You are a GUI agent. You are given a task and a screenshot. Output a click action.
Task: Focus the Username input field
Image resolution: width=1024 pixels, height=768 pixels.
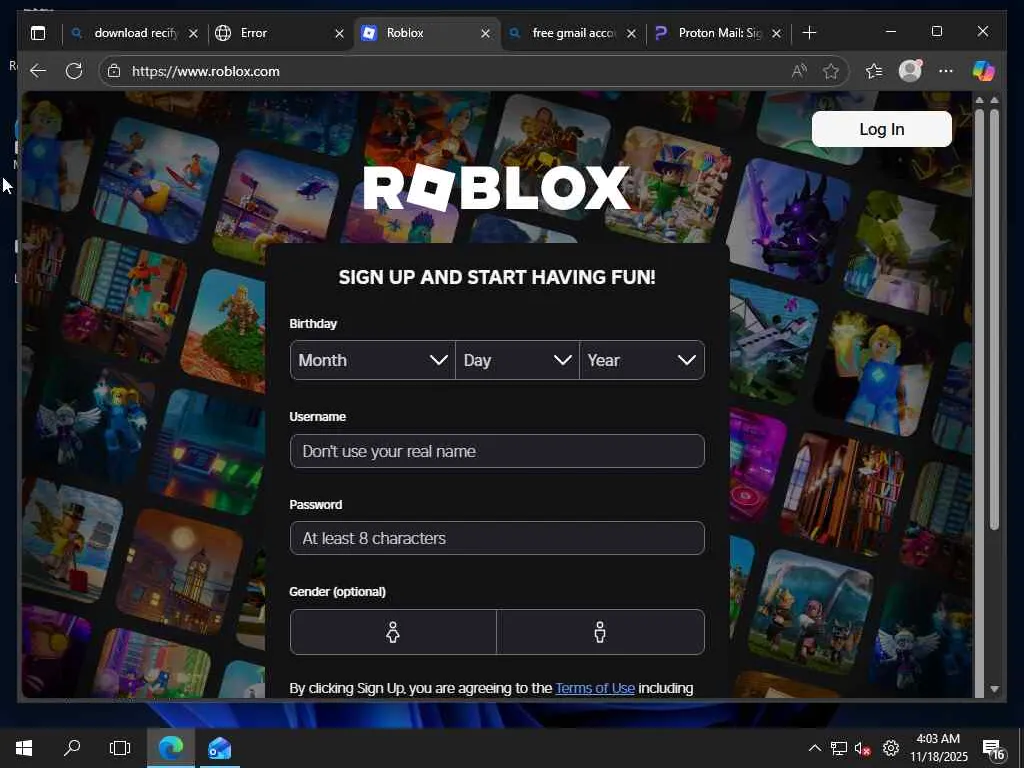[497, 451]
